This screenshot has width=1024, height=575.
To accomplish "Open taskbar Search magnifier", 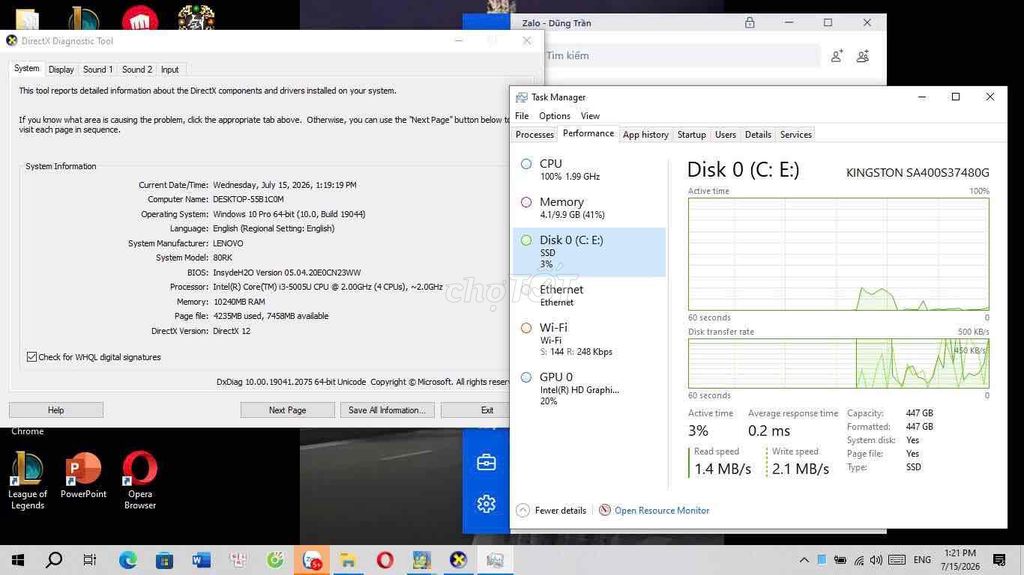I will click(x=54, y=560).
